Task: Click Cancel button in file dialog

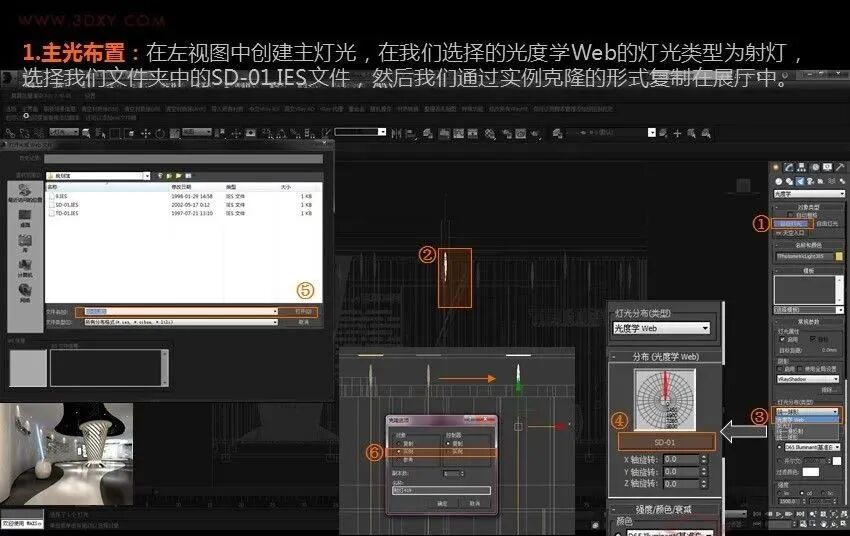Action: [304, 322]
